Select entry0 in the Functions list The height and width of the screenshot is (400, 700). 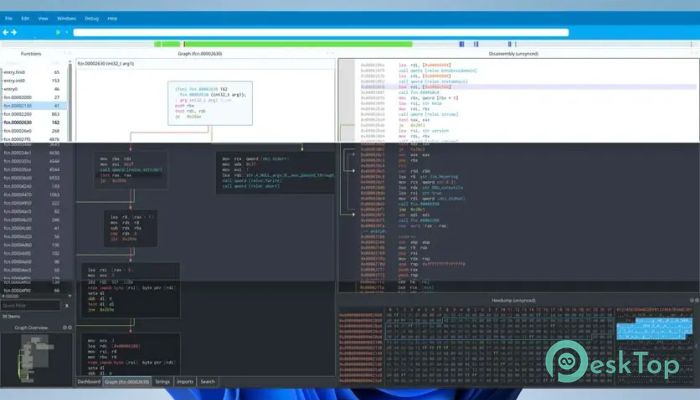34,89
